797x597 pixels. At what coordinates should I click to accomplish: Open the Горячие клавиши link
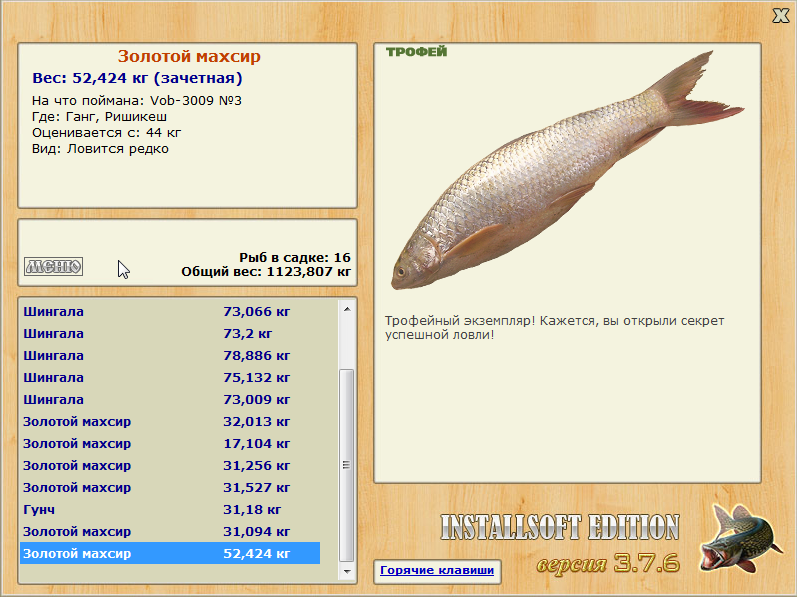(x=437, y=570)
